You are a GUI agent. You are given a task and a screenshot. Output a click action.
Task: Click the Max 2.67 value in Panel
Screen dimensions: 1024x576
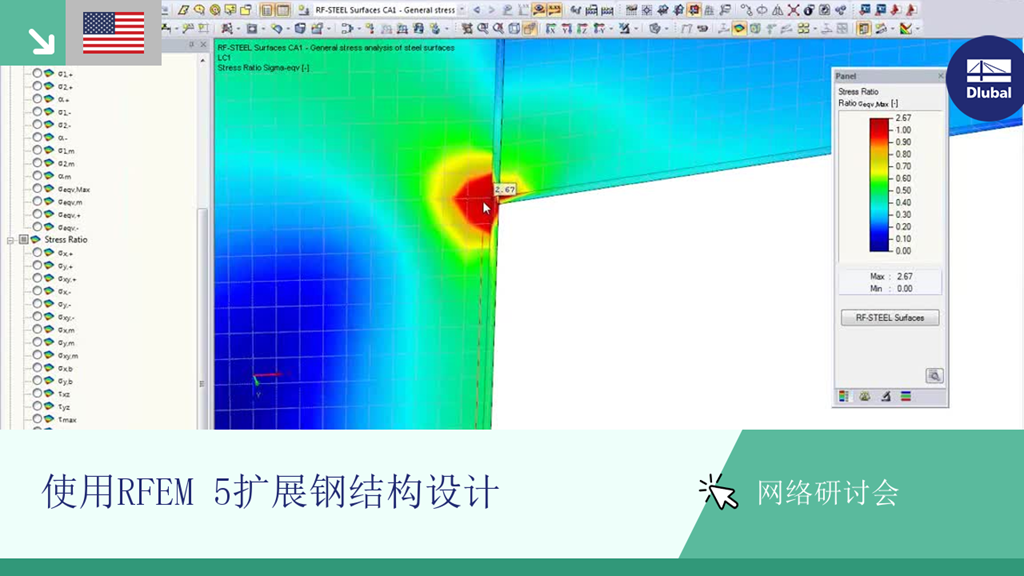(x=904, y=276)
